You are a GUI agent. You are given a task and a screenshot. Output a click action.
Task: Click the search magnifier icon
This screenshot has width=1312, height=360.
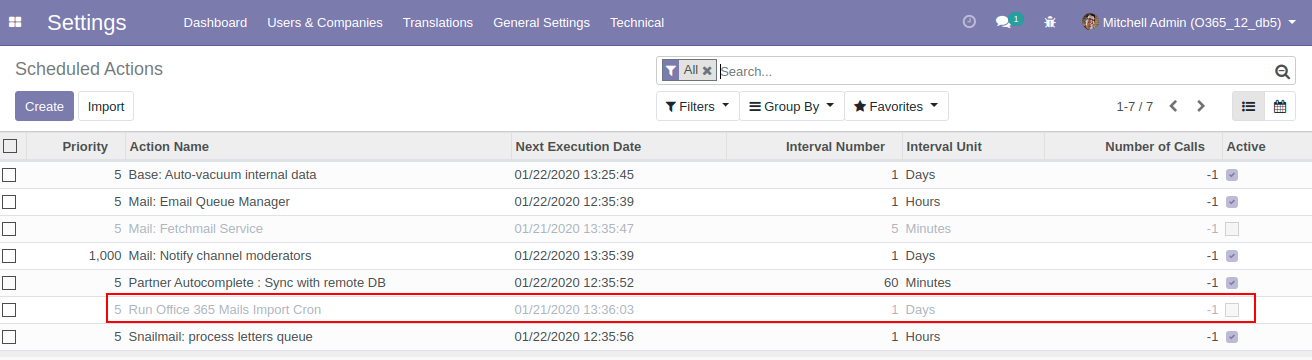click(1282, 72)
